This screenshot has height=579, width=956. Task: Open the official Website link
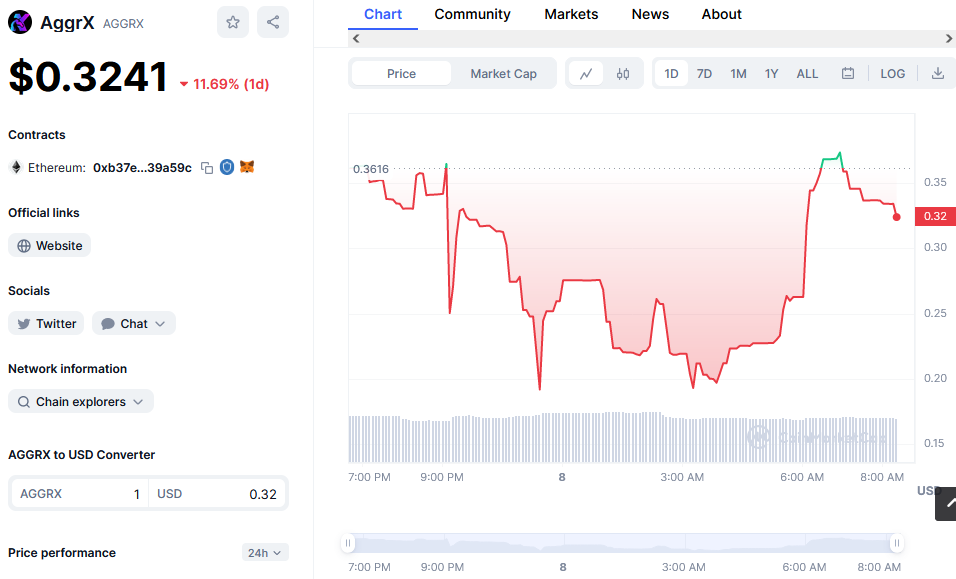(x=49, y=246)
